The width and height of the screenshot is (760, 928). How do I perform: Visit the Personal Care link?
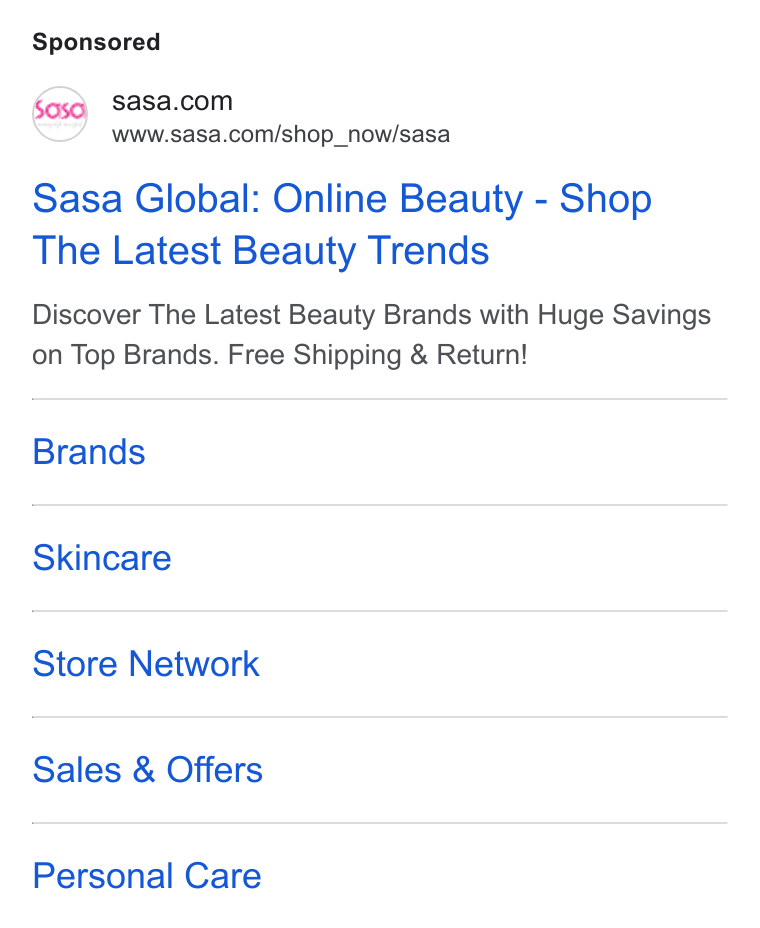pos(147,876)
